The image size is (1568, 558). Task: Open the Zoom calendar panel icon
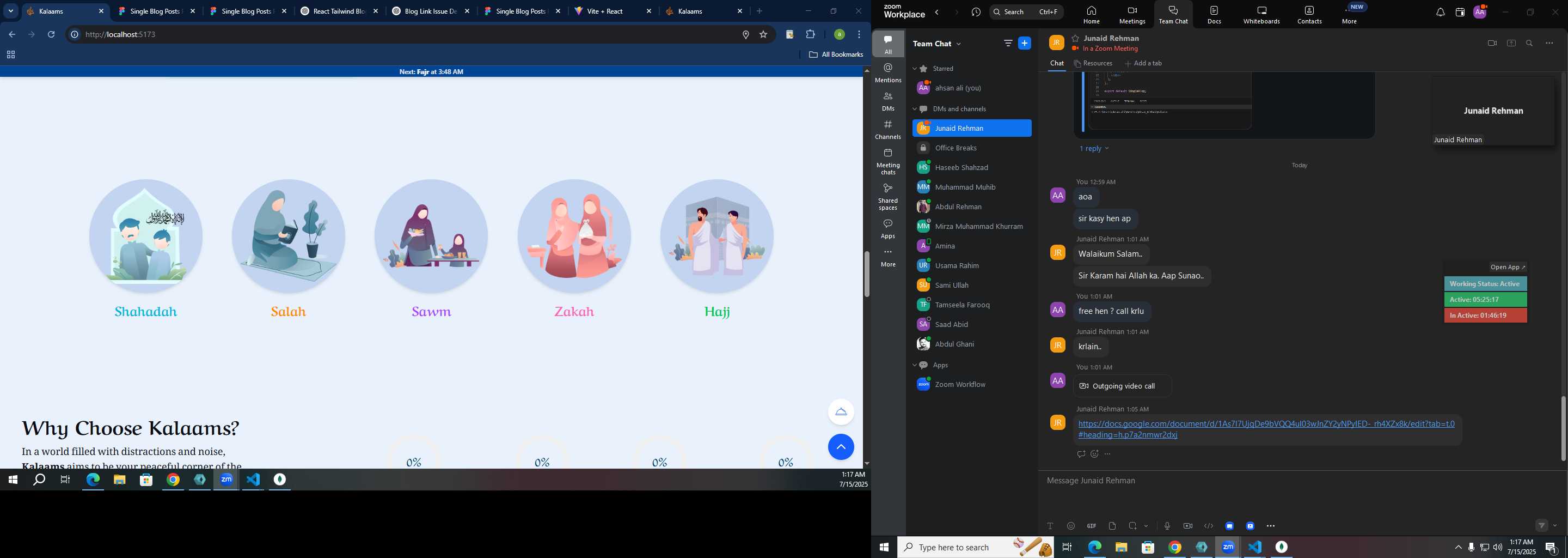(x=1460, y=12)
